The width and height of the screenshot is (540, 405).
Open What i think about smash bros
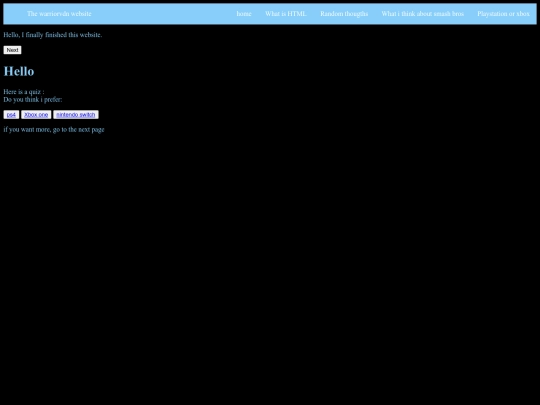click(423, 14)
